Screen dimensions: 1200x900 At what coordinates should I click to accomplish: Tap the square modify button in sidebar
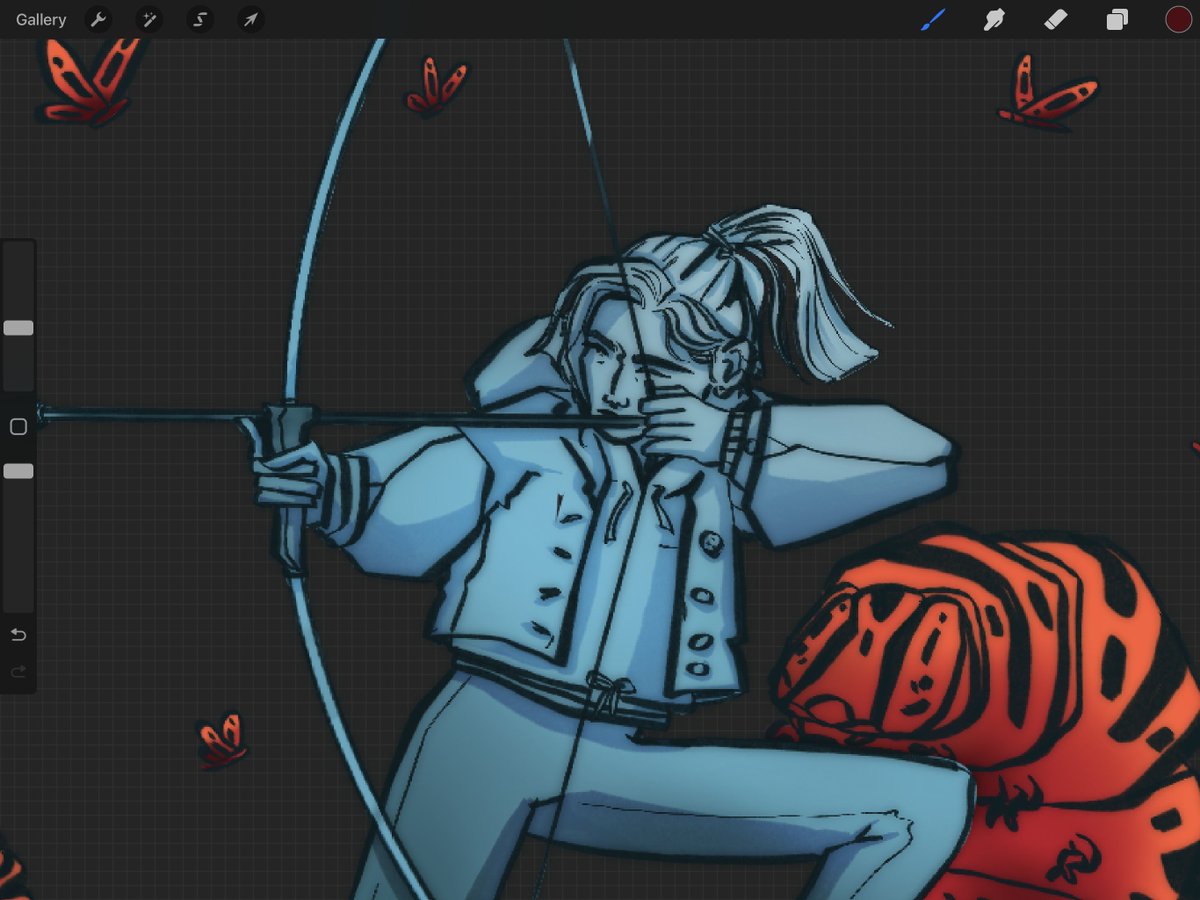[18, 427]
